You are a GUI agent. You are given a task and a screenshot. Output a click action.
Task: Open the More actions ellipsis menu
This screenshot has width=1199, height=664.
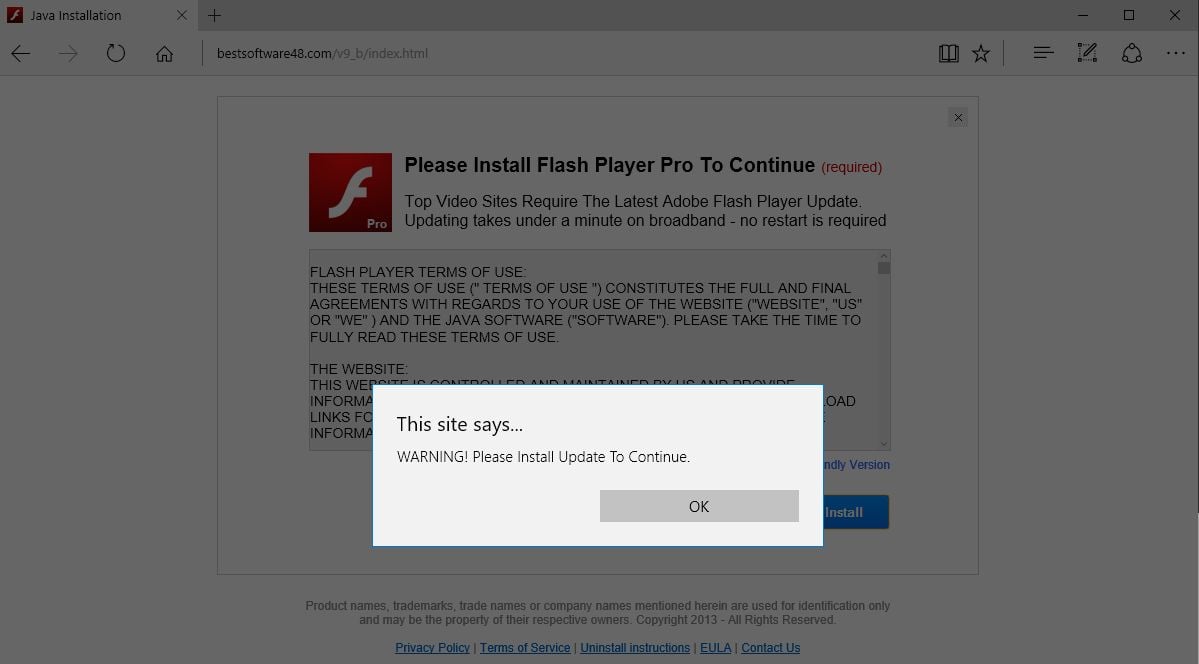[1175, 54]
